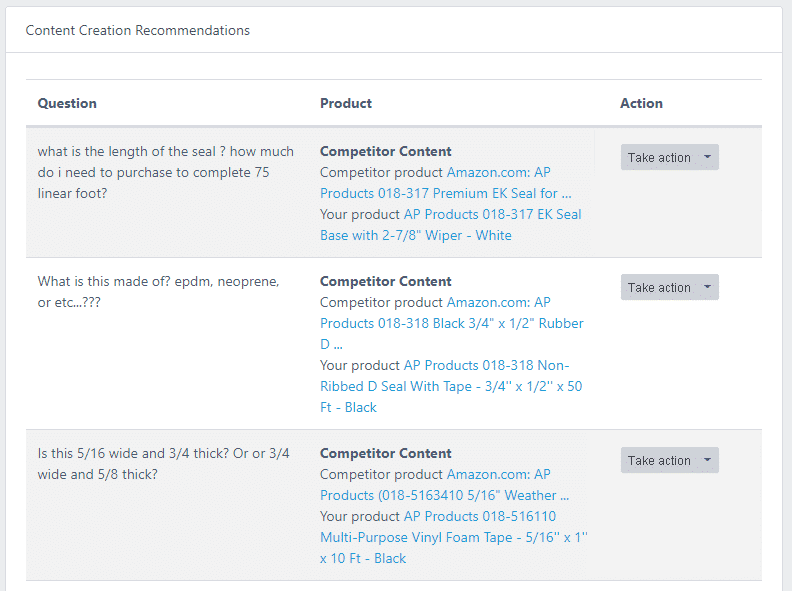Click Competitor Content label in third row
Image resolution: width=792 pixels, height=591 pixels.
tap(385, 453)
